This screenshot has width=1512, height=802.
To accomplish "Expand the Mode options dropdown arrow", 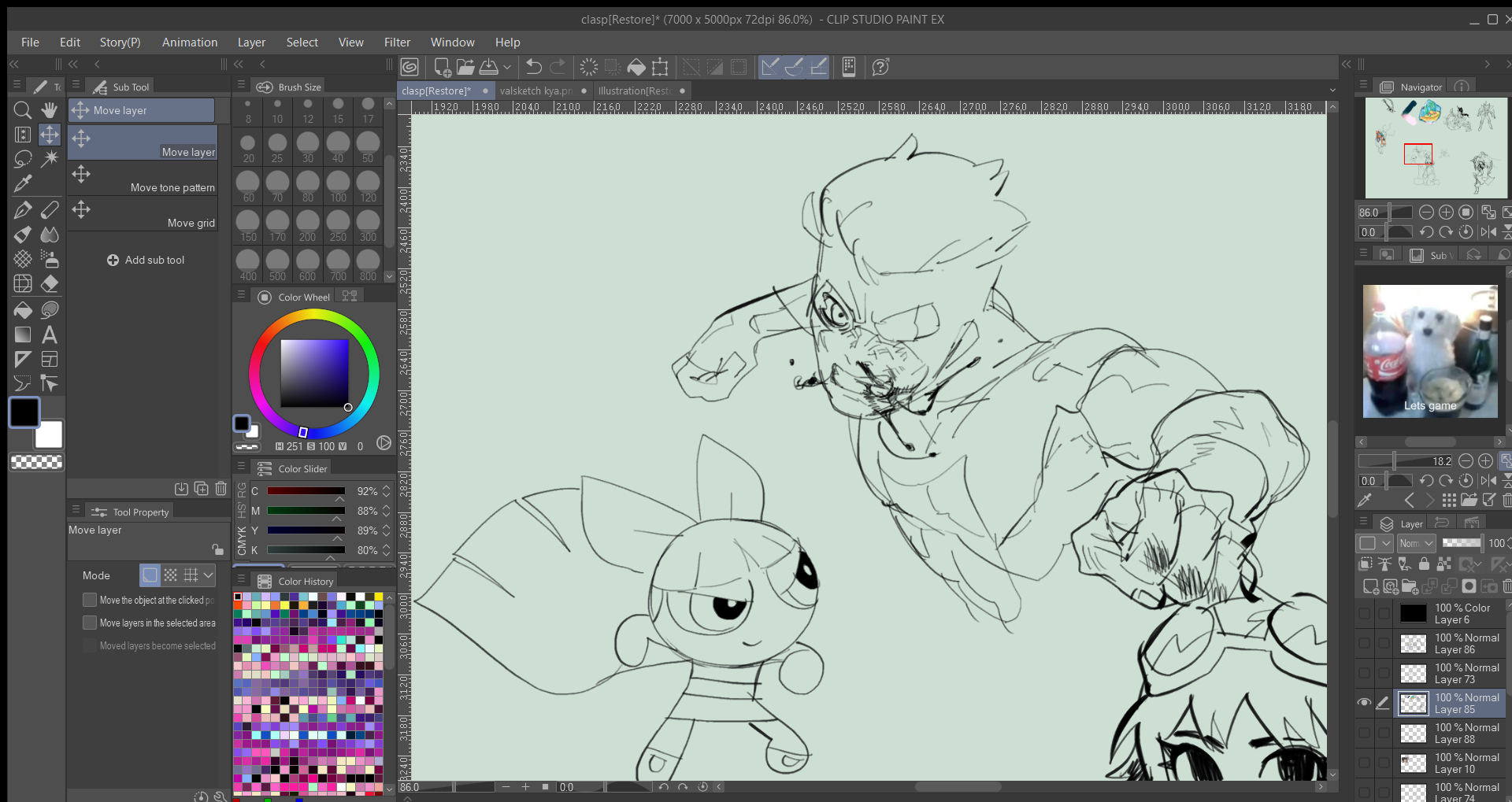I will pos(209,575).
